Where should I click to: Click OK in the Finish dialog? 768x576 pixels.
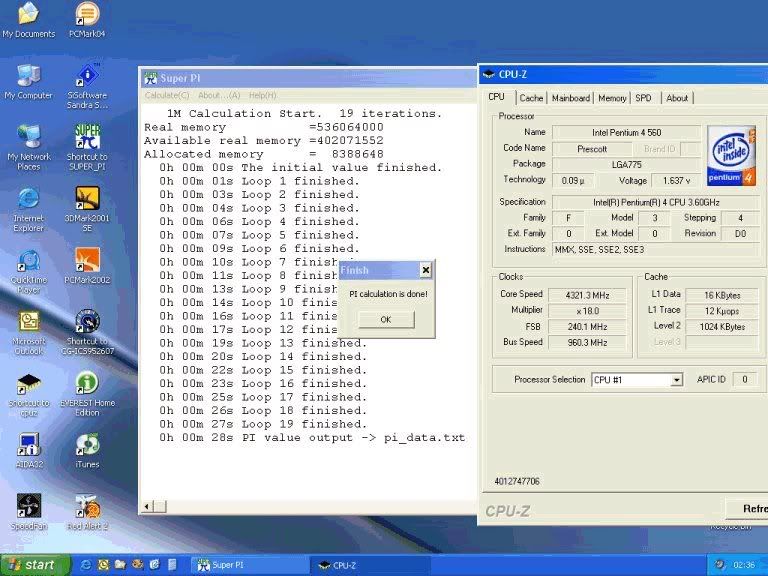tap(386, 319)
